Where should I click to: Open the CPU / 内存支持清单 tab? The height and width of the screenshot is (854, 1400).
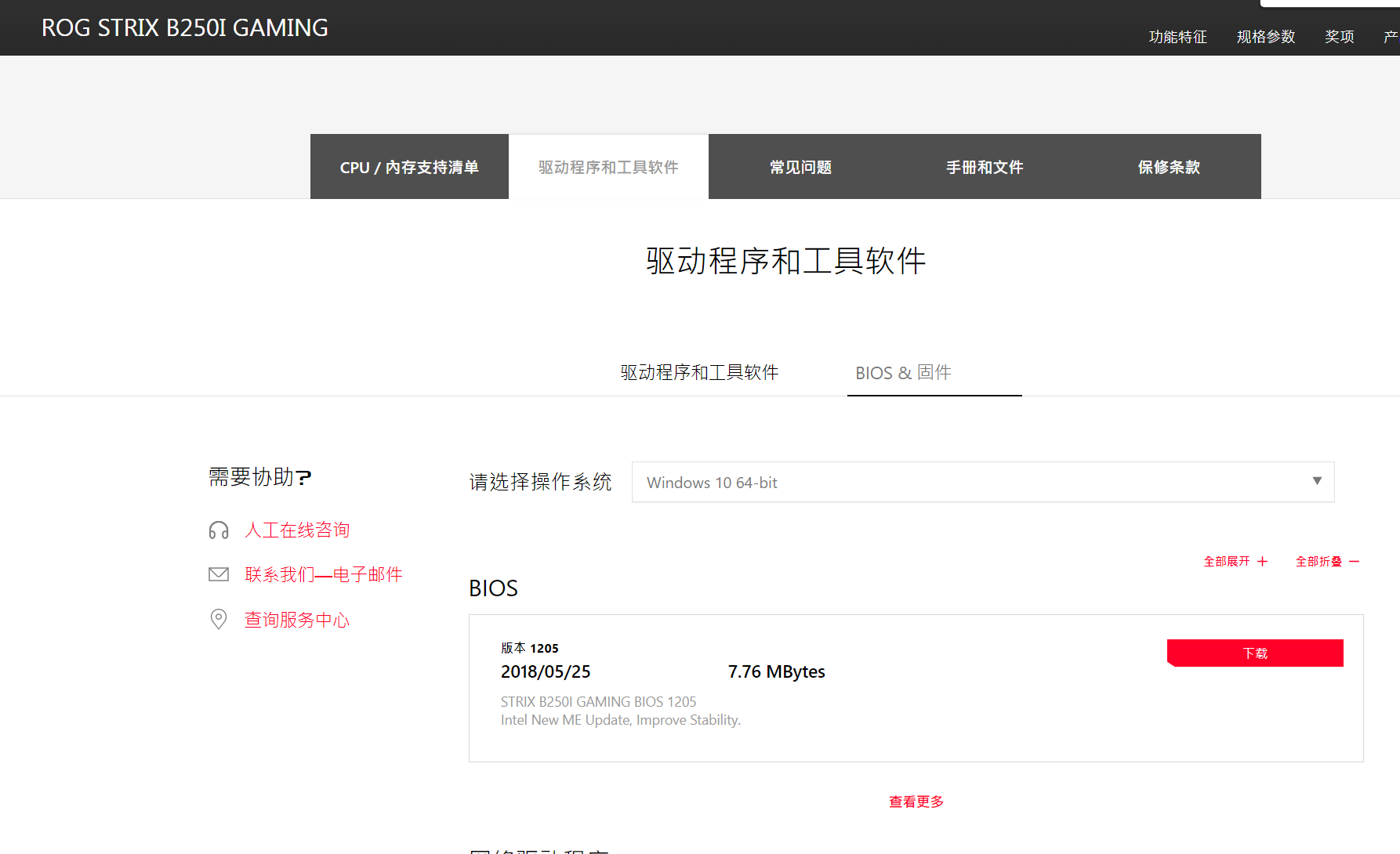tap(409, 167)
